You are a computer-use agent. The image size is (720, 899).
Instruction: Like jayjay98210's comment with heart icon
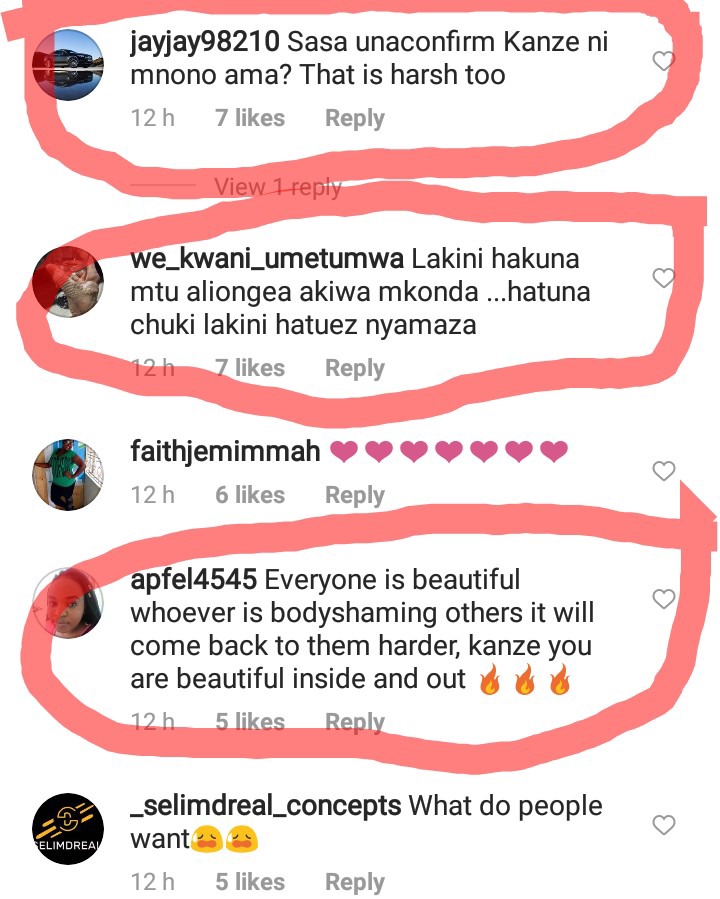664,61
